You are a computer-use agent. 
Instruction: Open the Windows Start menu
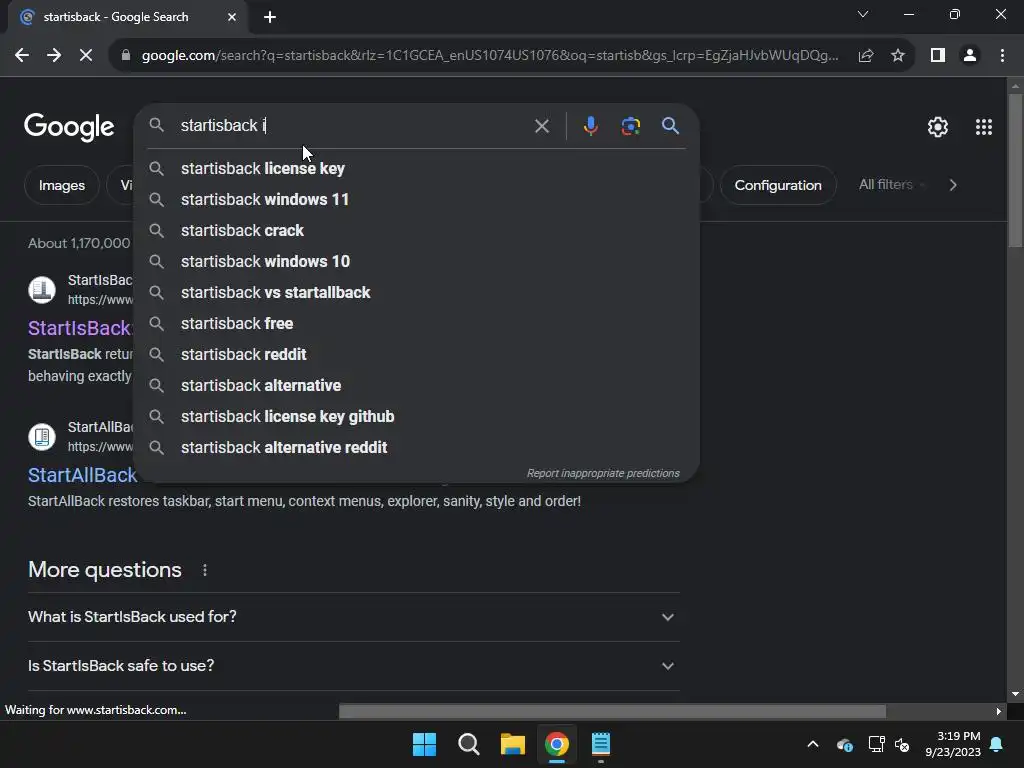[x=424, y=744]
